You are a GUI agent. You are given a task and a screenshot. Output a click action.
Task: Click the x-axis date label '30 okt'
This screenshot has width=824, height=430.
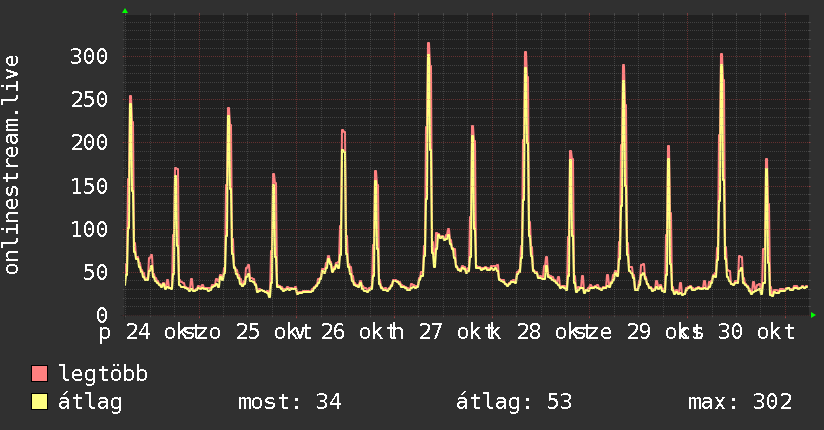[x=757, y=332]
